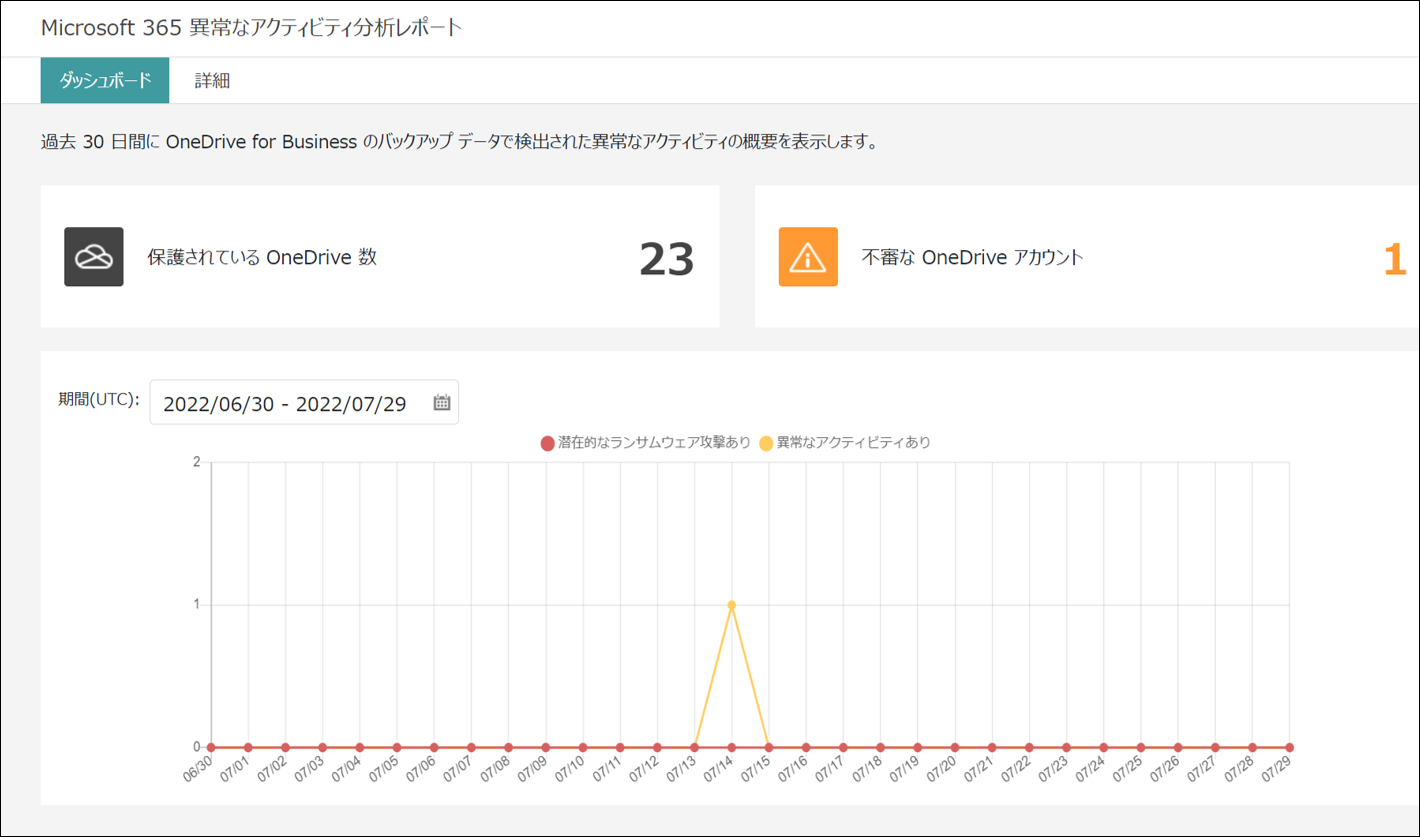1420x837 pixels.
Task: Click the date range field 2022/06/30 - 2022/07/29
Action: [x=304, y=402]
